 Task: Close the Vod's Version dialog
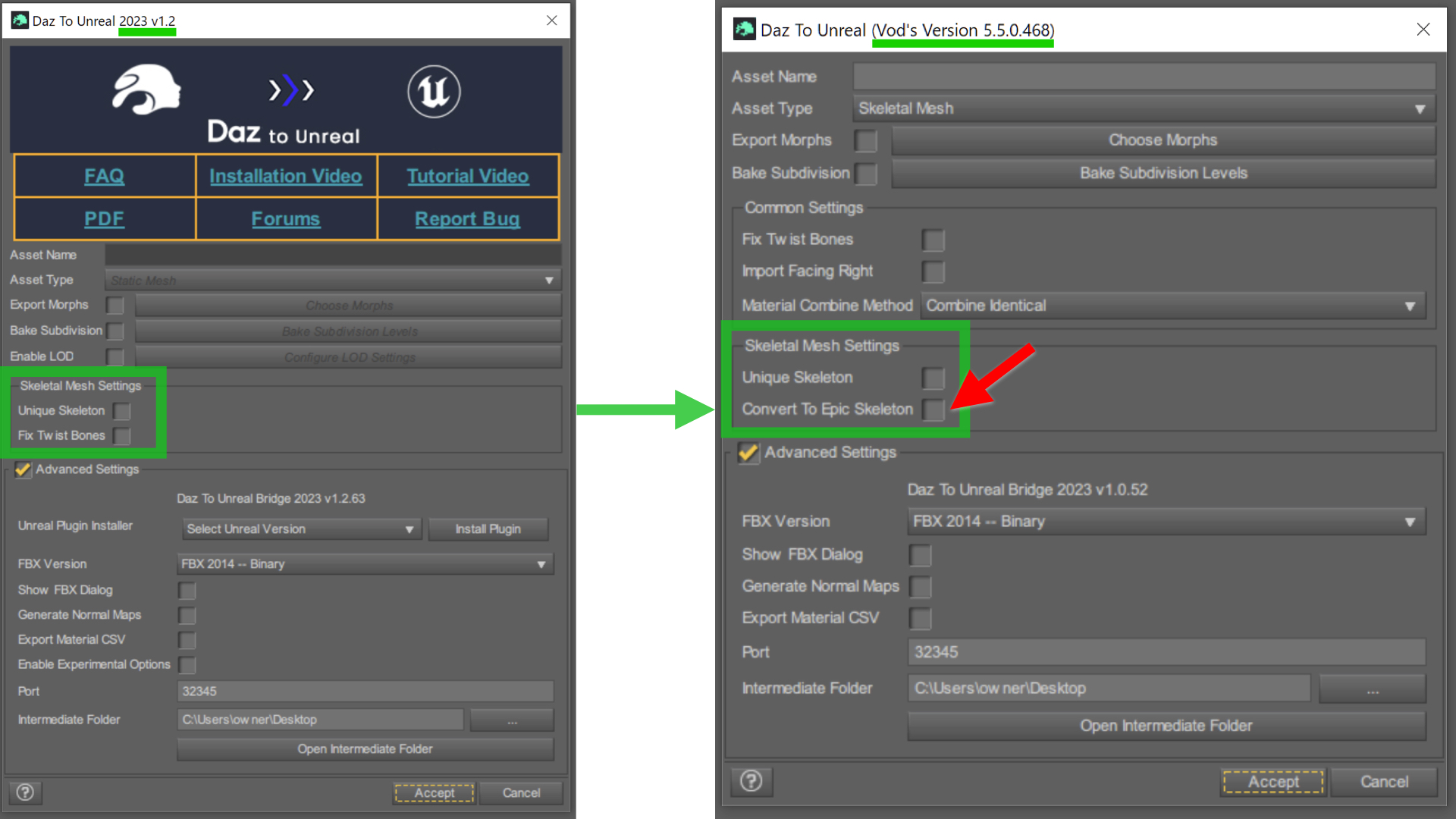[1423, 30]
